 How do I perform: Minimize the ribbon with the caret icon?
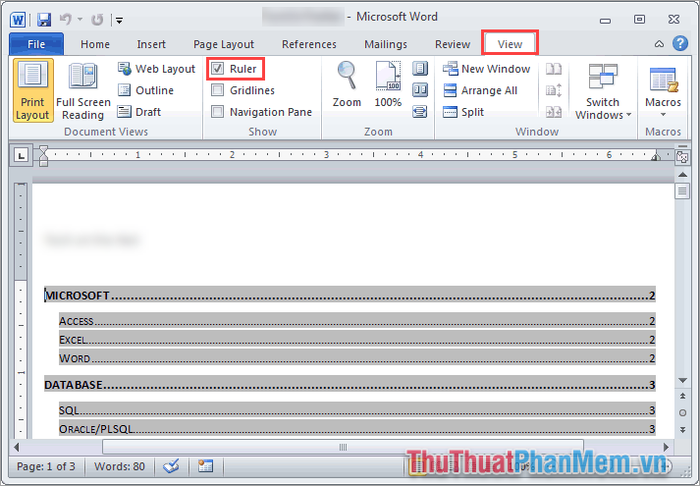click(659, 44)
